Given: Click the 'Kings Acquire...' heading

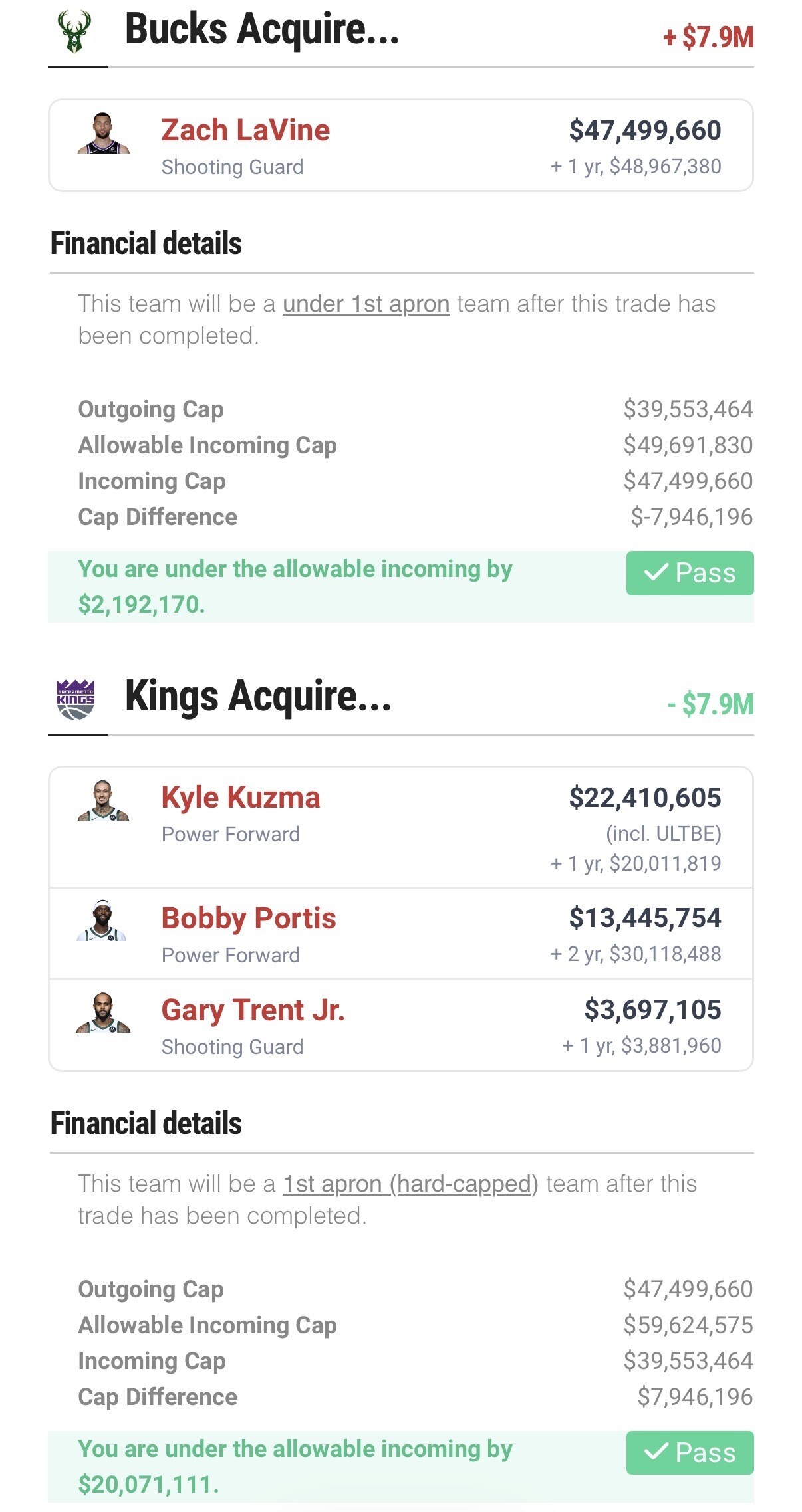Looking at the screenshot, I should (258, 697).
